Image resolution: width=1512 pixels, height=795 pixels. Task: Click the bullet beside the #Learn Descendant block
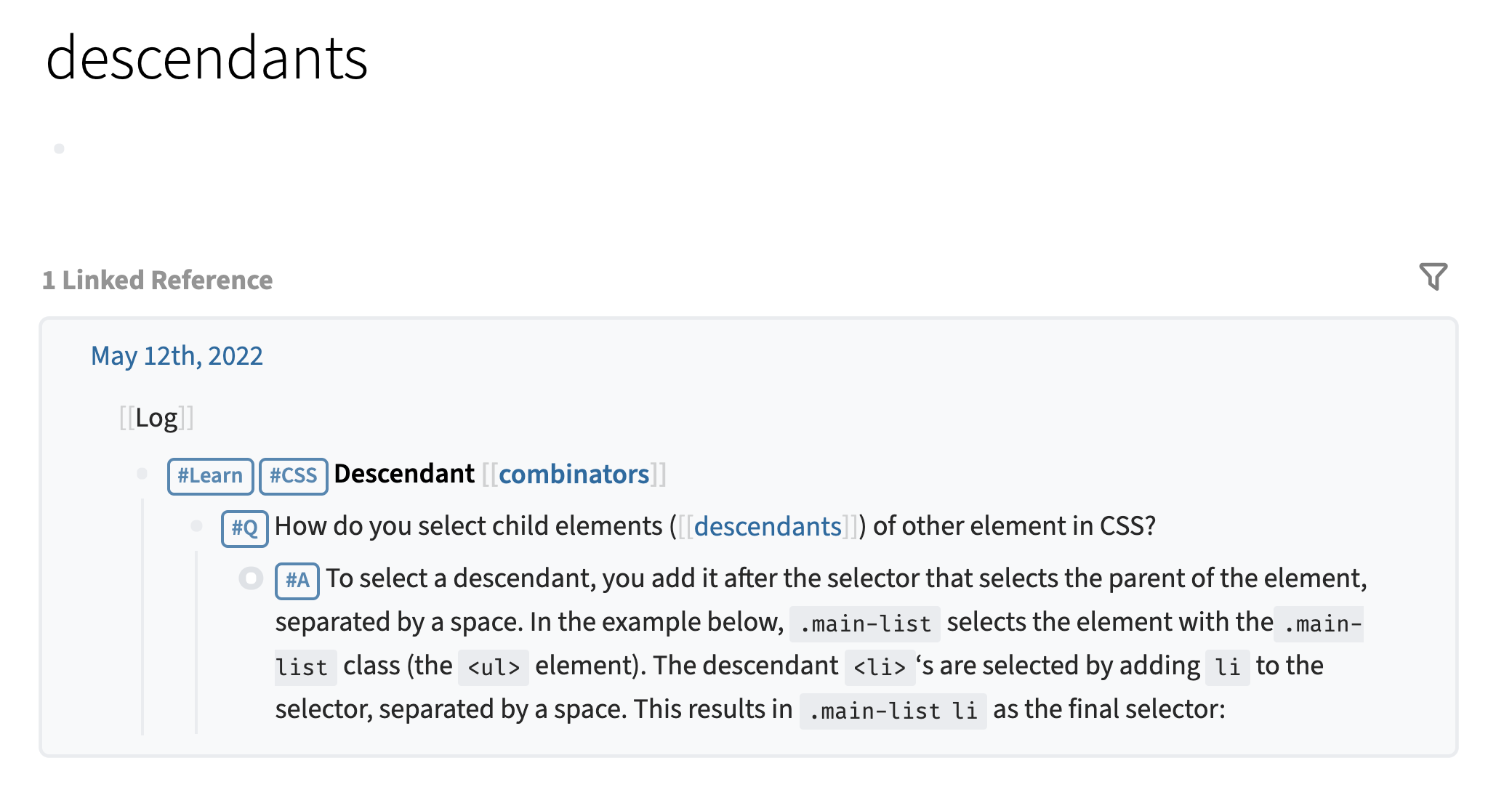141,472
